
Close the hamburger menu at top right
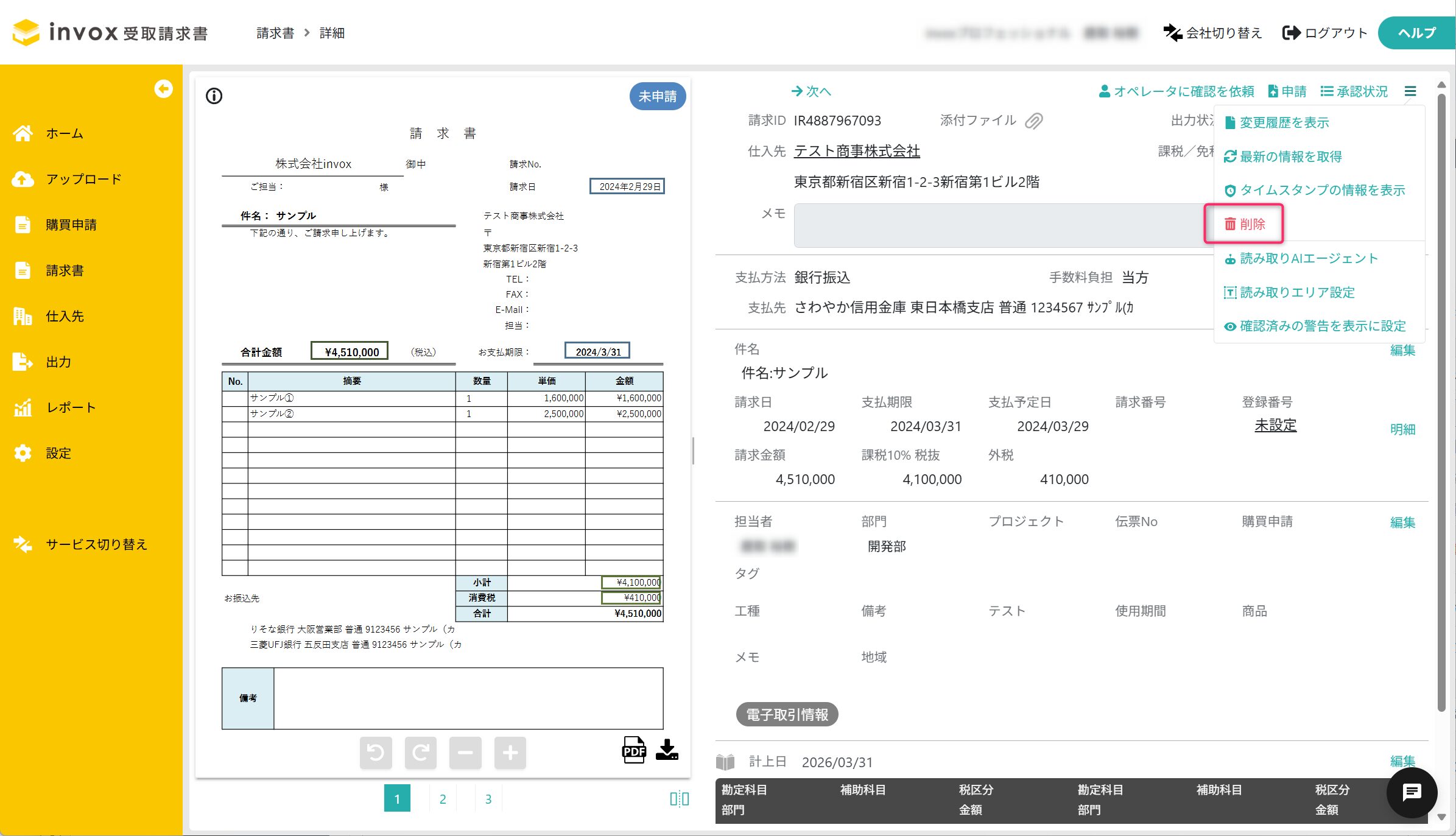[x=1410, y=91]
